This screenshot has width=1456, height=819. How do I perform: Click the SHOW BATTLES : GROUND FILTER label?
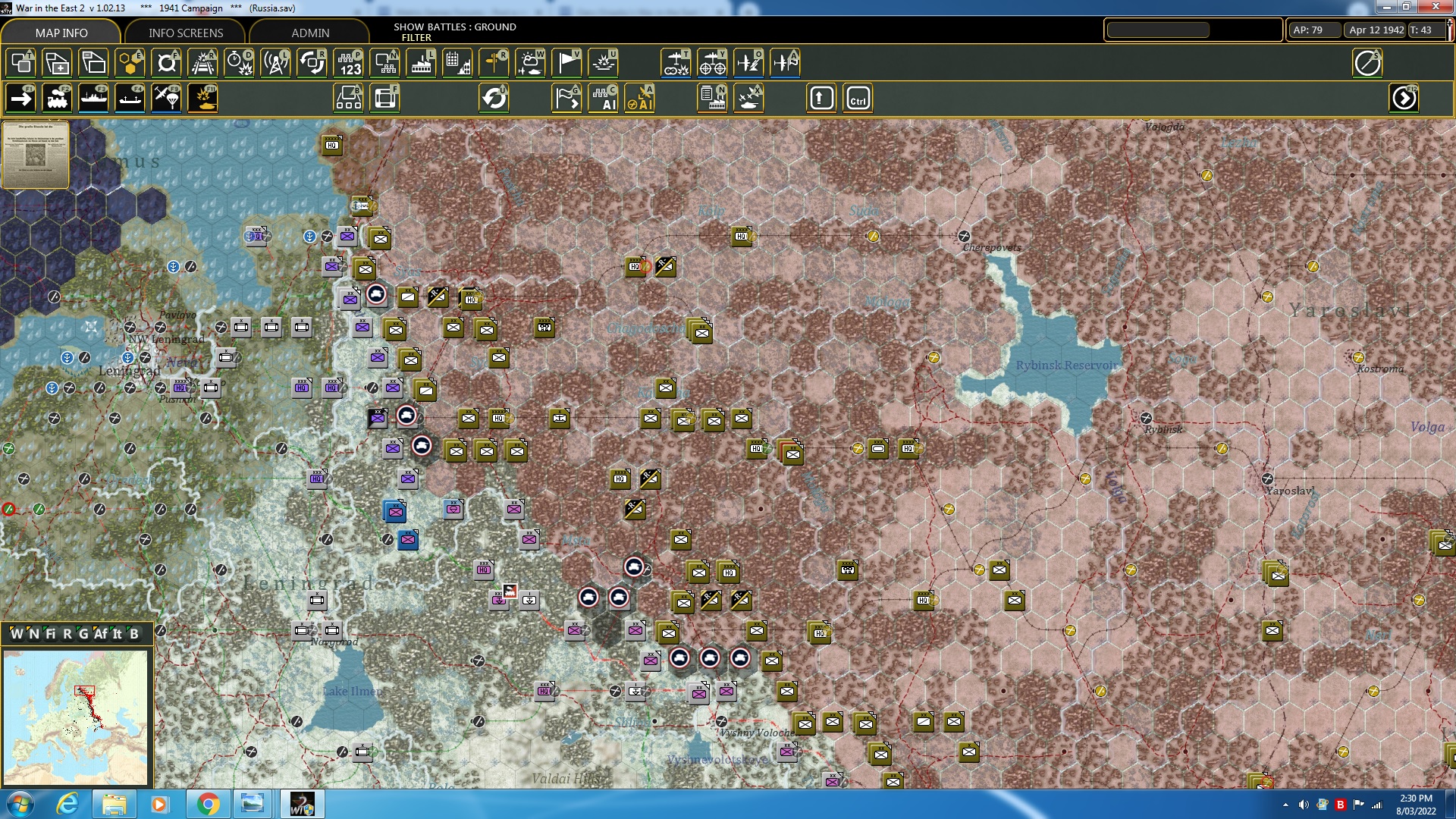pos(454,32)
